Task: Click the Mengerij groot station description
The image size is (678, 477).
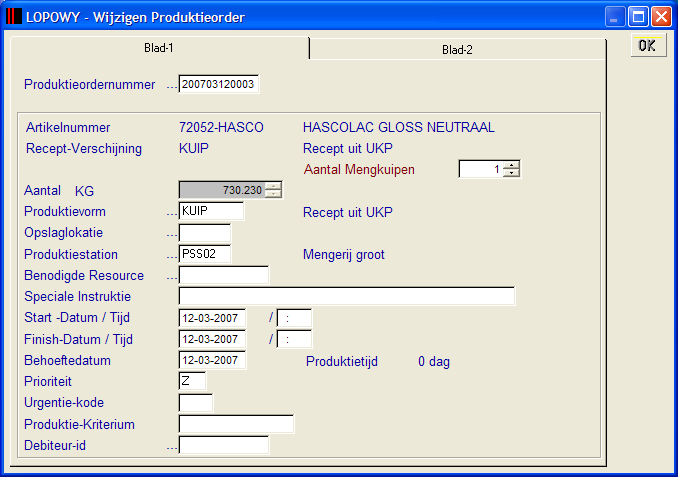Action: (x=344, y=254)
